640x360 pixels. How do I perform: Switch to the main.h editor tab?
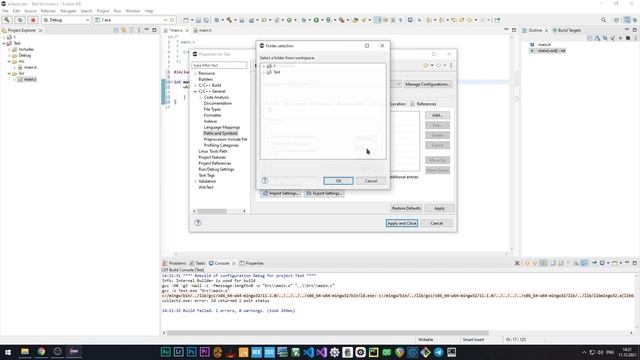coord(203,30)
